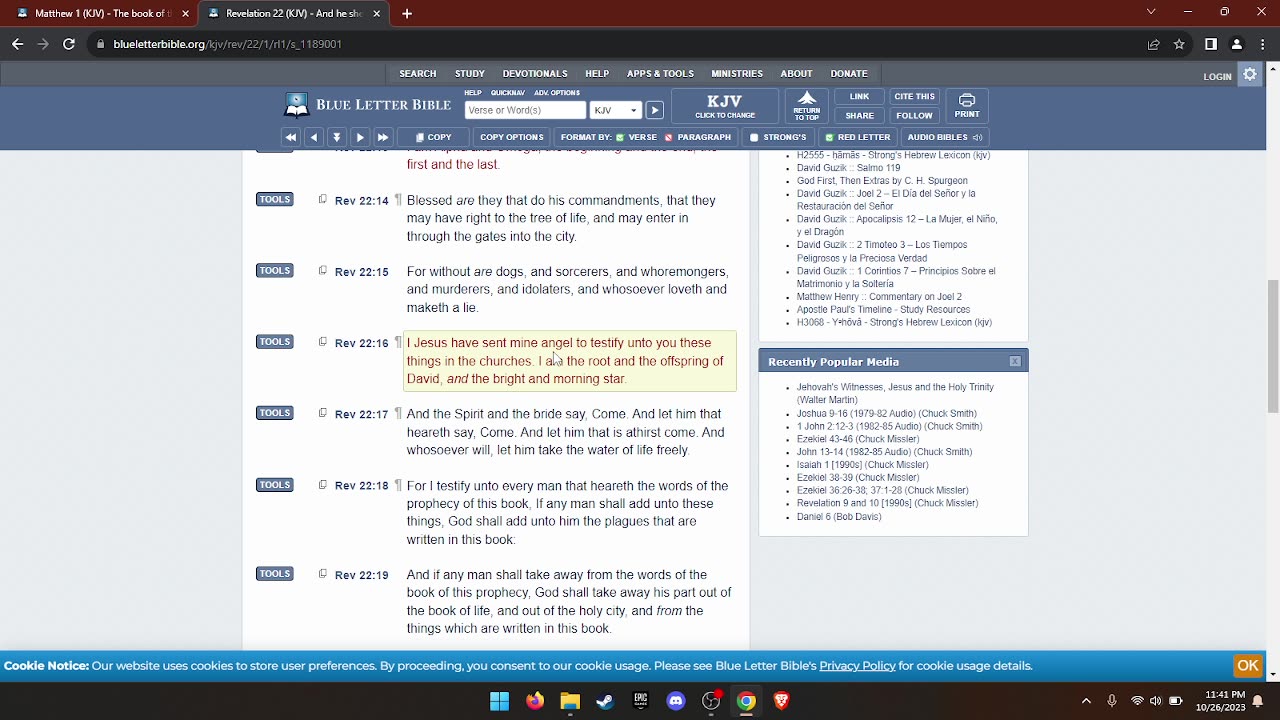This screenshot has height=720, width=1280.
Task: Open Epic Games Launcher from the taskbar
Action: tap(641, 701)
